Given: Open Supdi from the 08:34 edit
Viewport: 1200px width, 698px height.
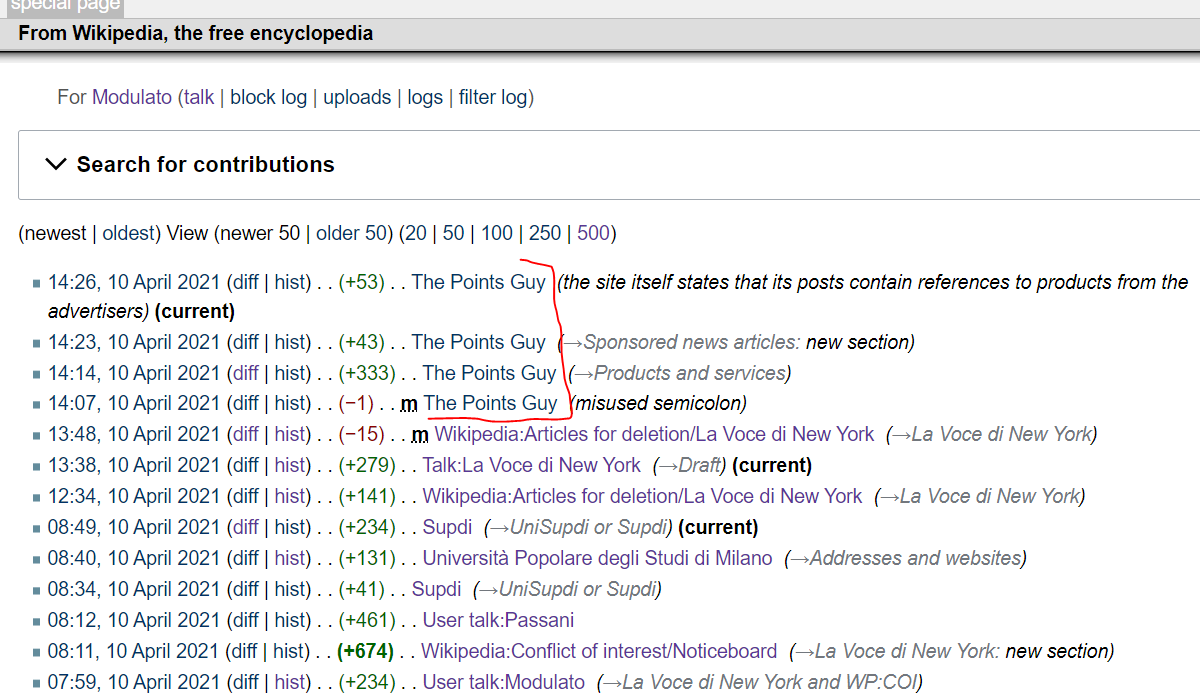Looking at the screenshot, I should point(437,589).
